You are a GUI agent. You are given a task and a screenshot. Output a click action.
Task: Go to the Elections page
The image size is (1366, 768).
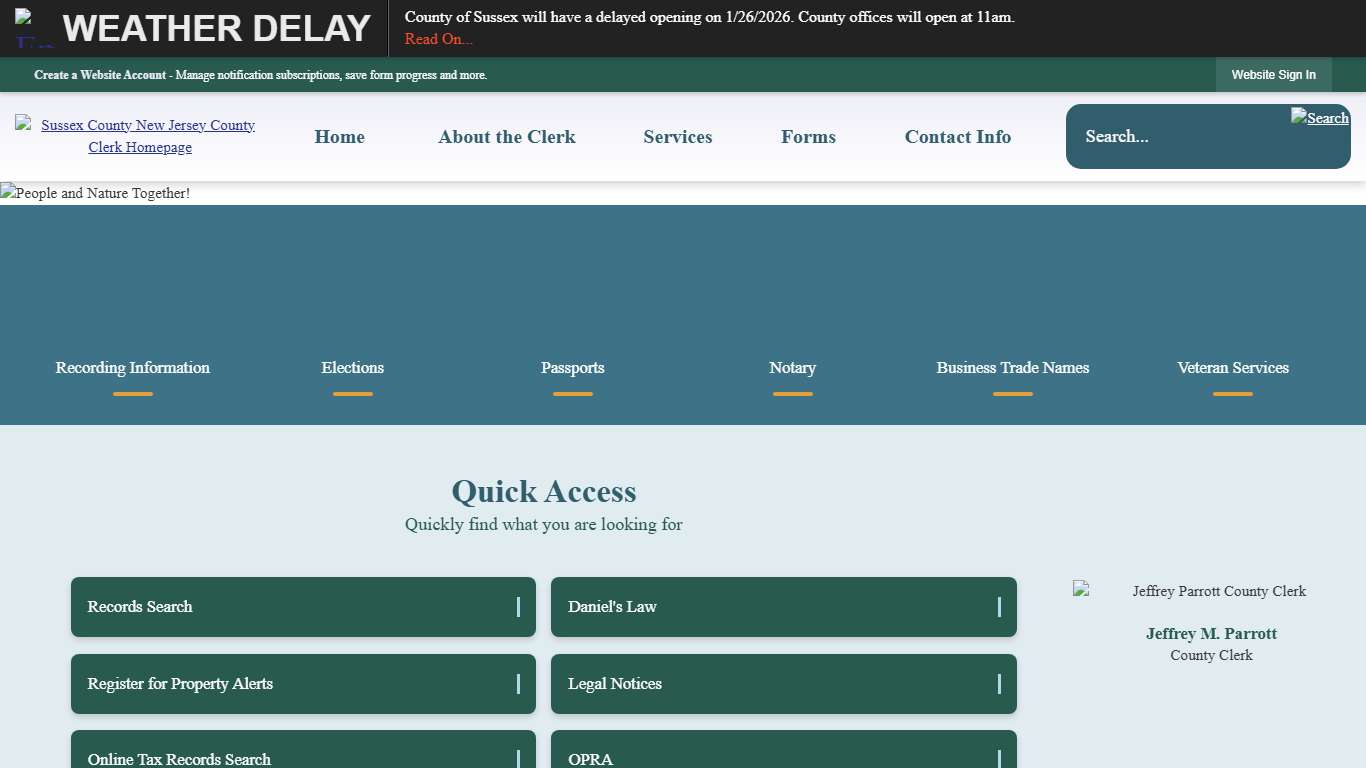click(352, 368)
